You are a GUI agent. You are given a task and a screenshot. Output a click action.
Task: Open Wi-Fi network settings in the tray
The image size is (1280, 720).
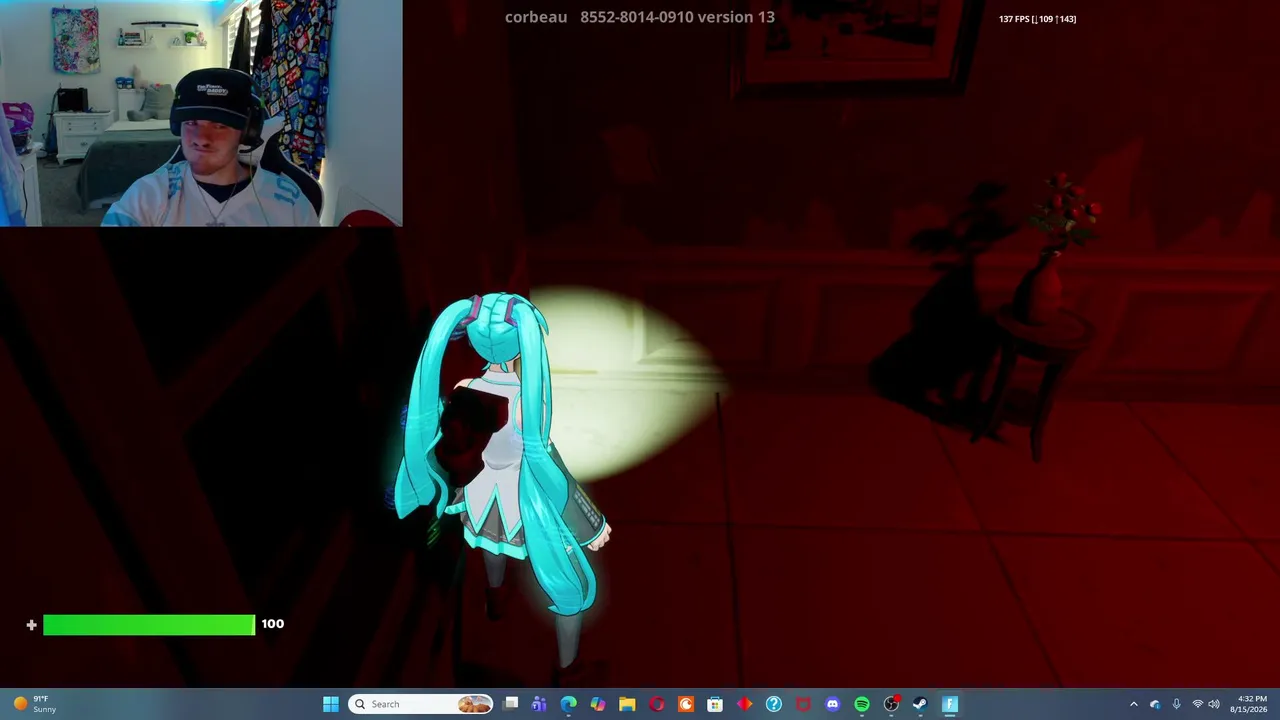[1197, 704]
